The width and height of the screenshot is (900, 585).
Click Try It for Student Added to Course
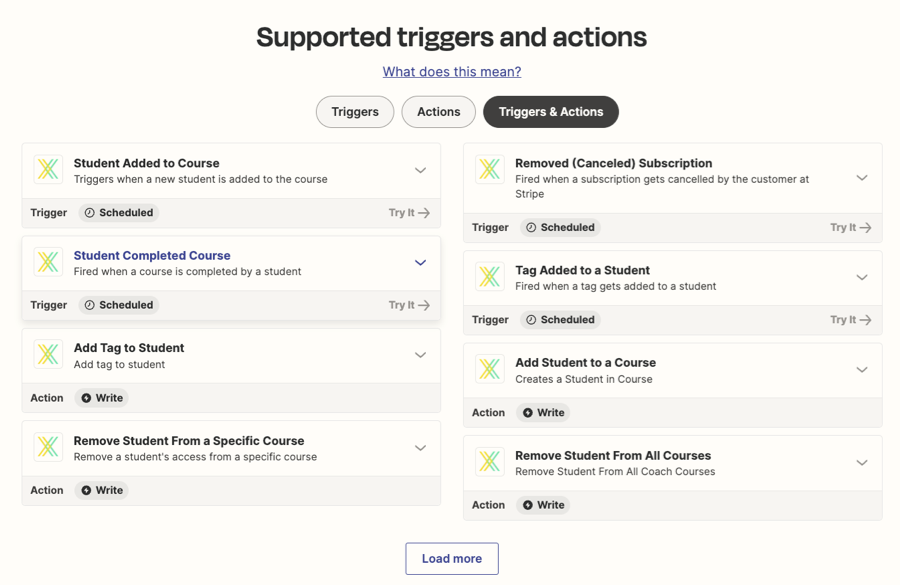409,212
